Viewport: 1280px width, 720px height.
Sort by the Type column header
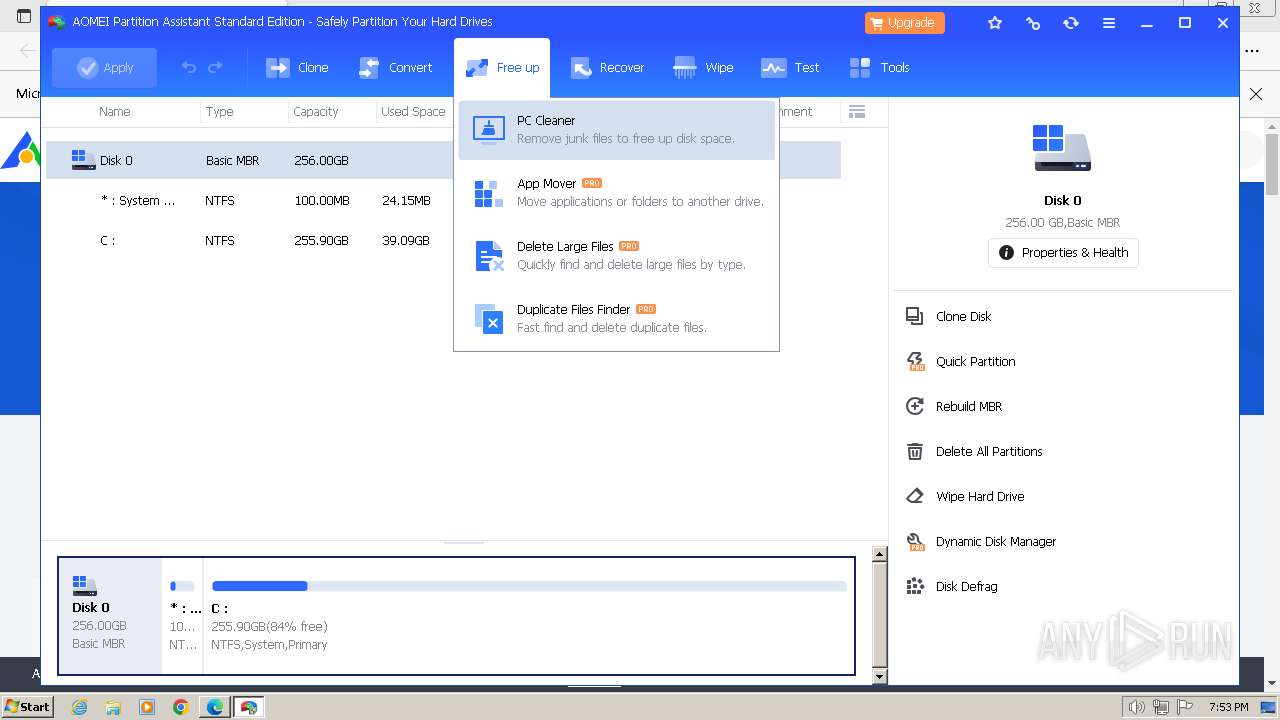click(219, 111)
